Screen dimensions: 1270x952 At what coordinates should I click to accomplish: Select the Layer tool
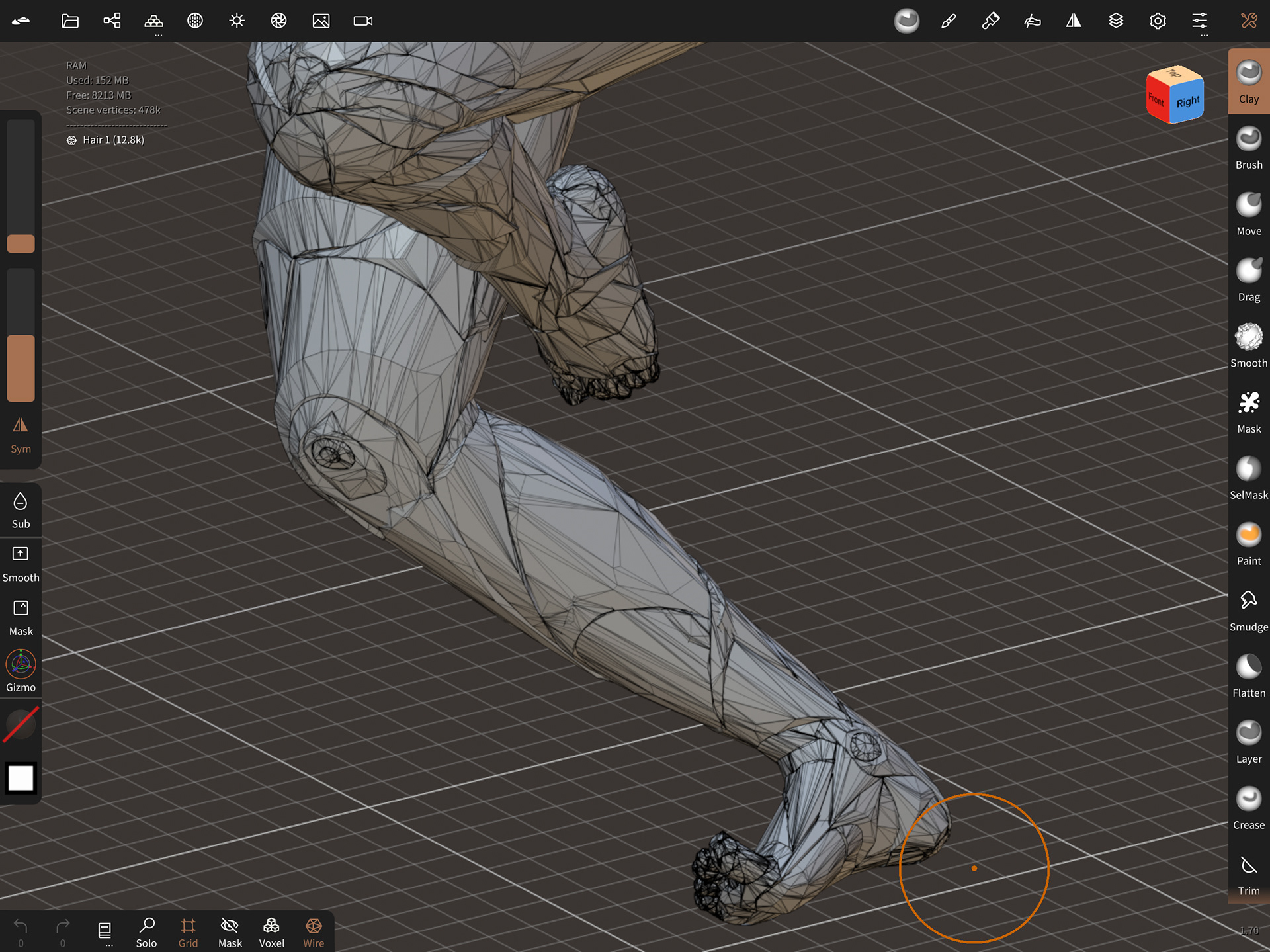1249,742
